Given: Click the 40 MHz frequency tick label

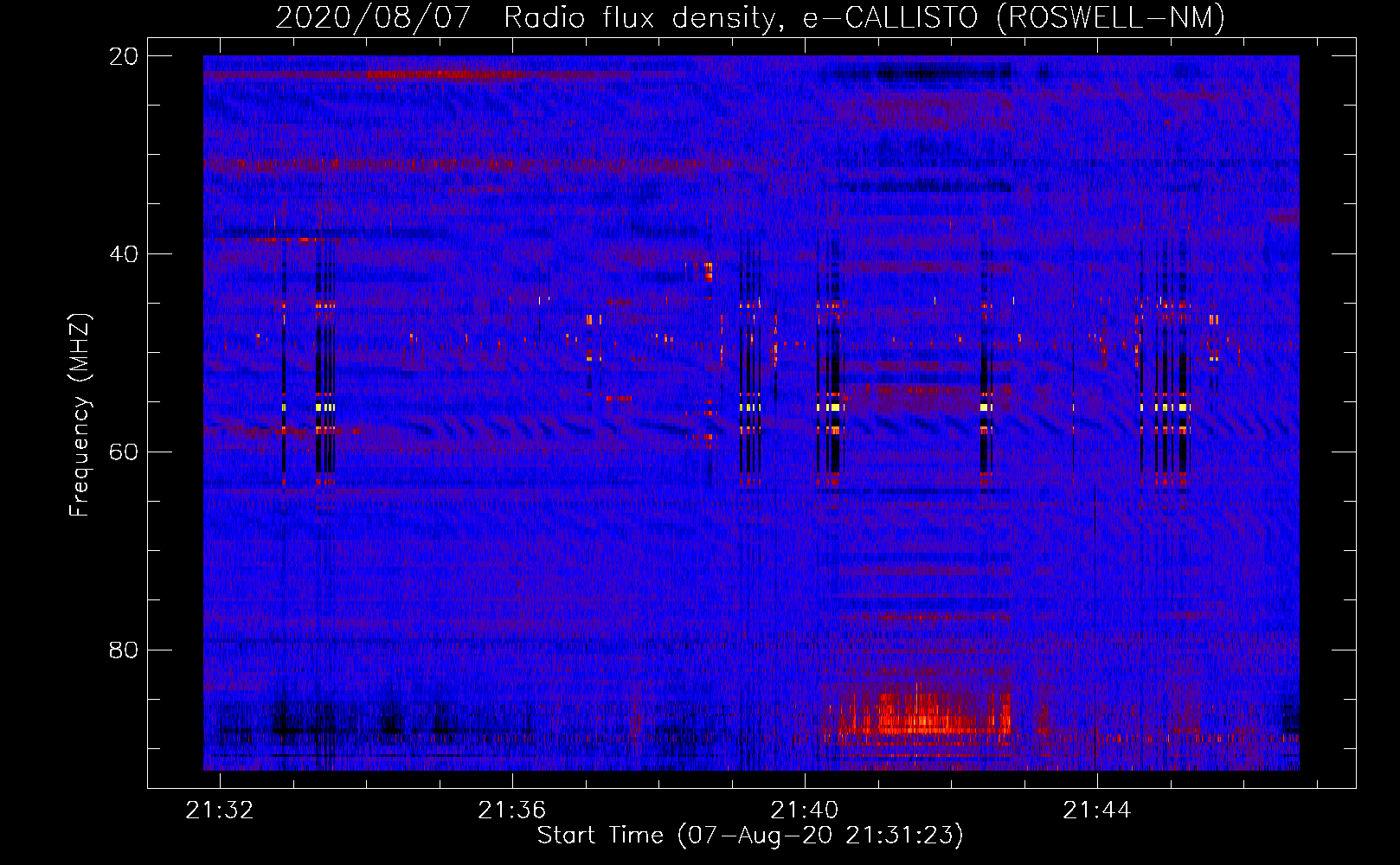Looking at the screenshot, I should [124, 254].
